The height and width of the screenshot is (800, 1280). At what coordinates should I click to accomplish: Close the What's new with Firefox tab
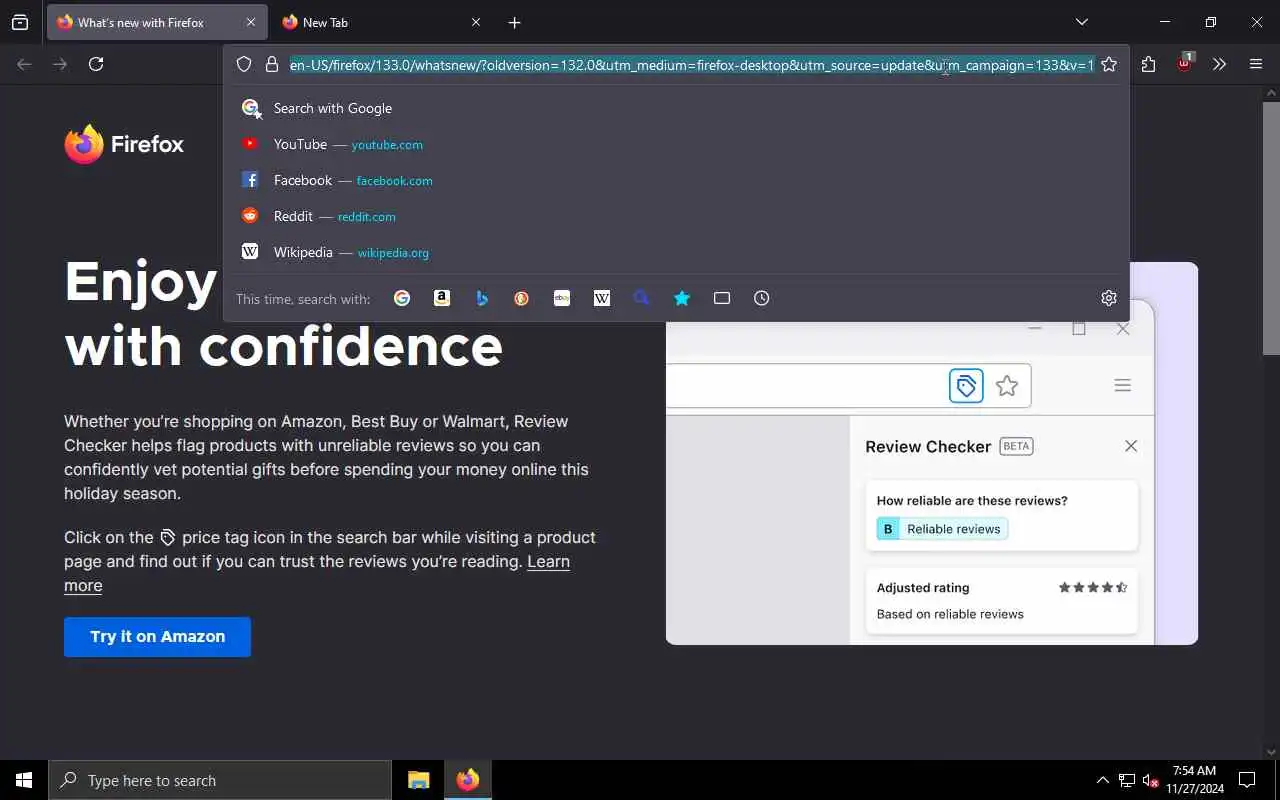click(250, 22)
